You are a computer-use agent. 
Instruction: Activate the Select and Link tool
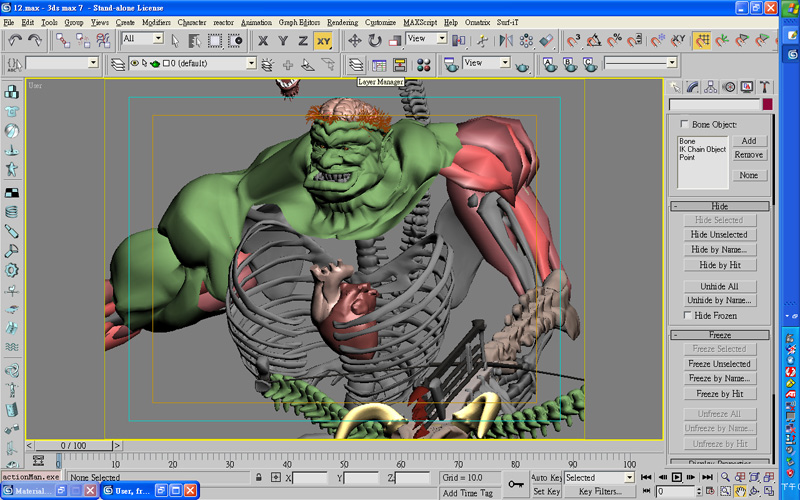(x=63, y=40)
